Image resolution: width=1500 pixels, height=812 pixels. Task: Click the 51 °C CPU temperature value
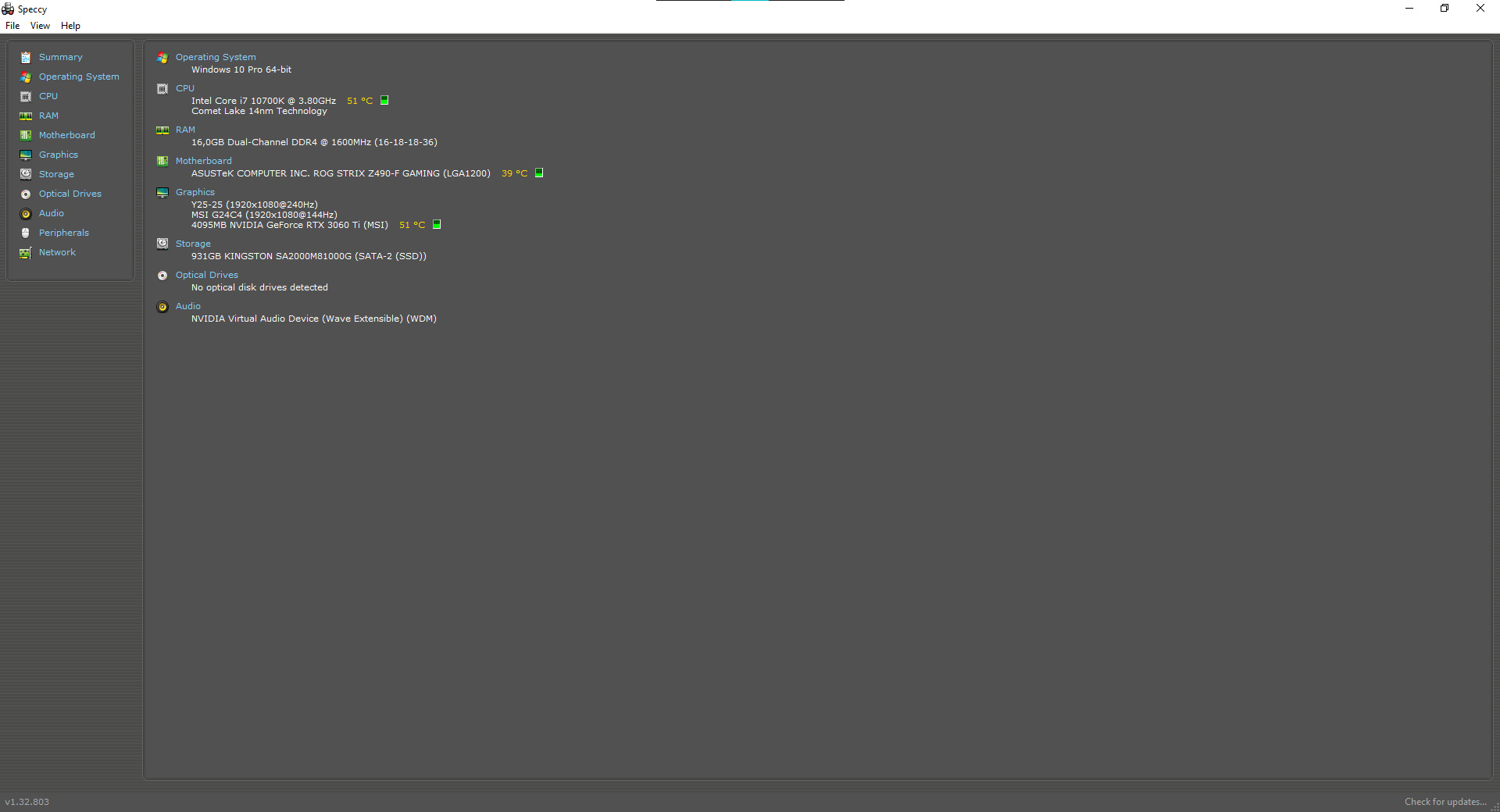tap(359, 101)
